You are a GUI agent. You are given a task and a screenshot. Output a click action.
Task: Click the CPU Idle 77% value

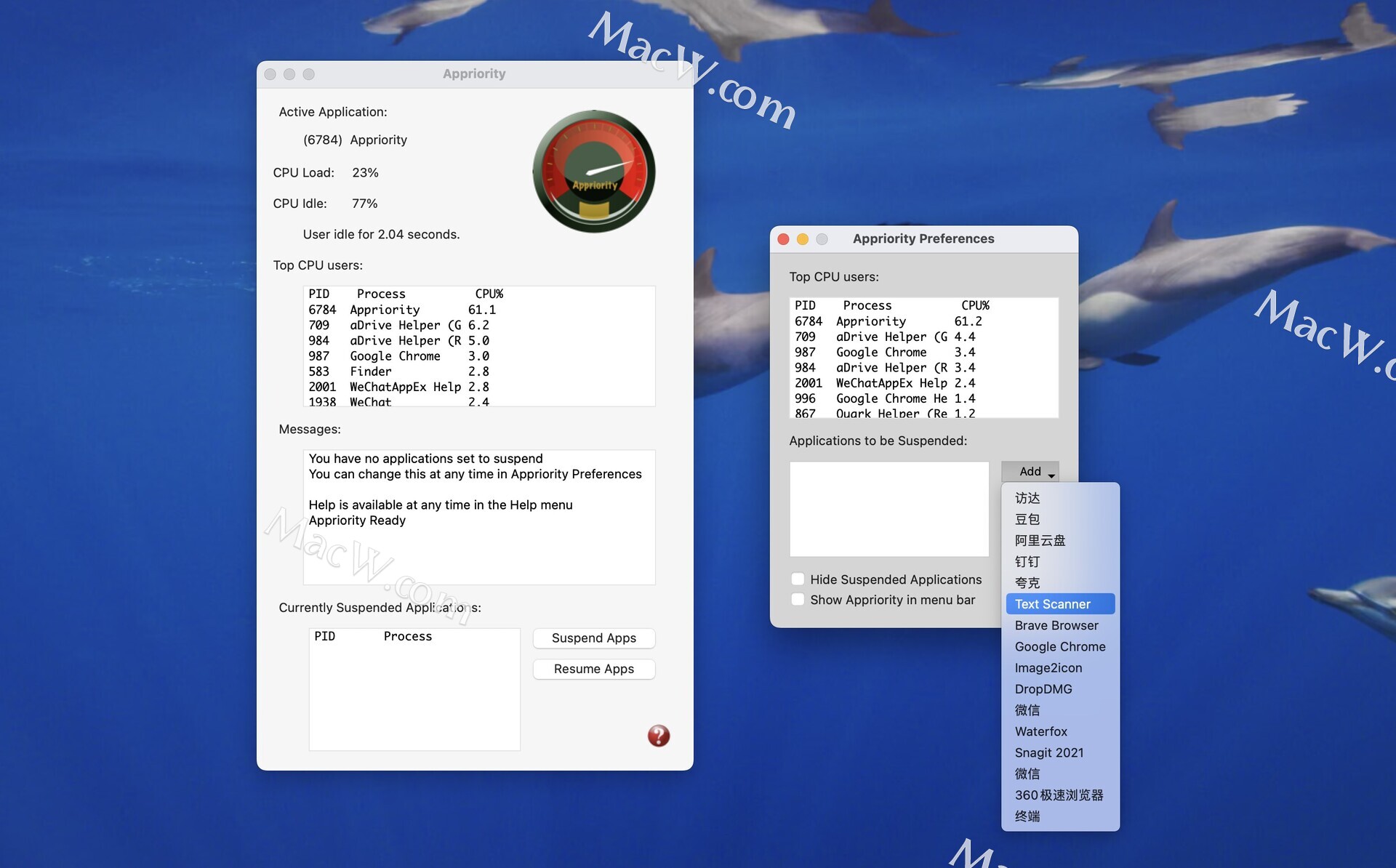(364, 204)
